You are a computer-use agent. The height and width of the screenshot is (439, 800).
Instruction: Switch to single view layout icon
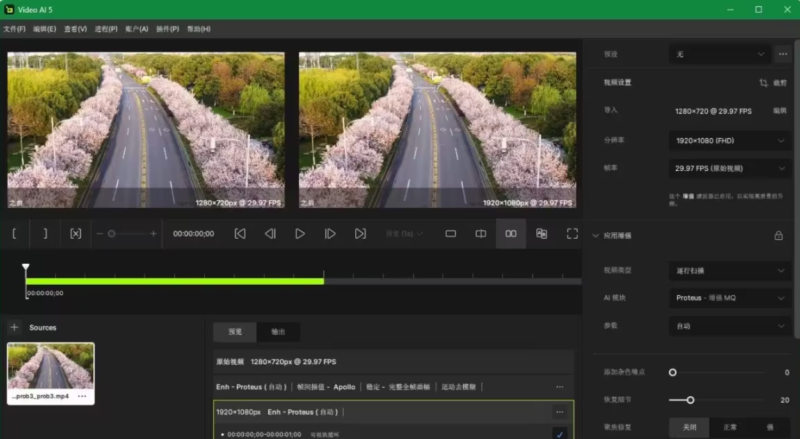(451, 233)
